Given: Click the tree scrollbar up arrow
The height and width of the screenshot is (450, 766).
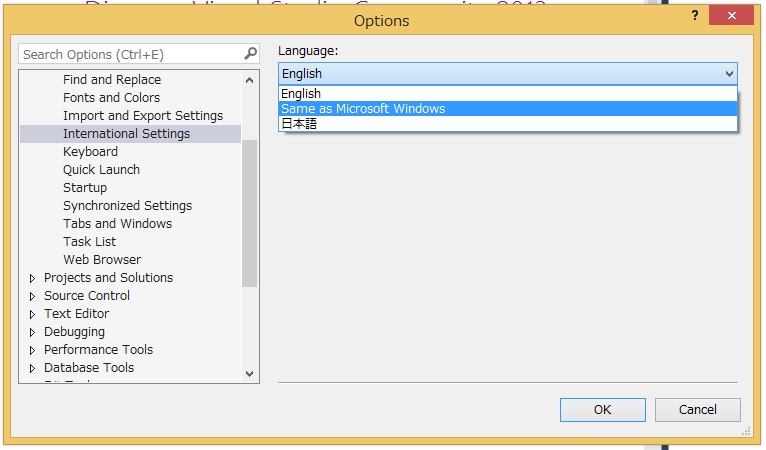Looking at the screenshot, I should point(249,80).
